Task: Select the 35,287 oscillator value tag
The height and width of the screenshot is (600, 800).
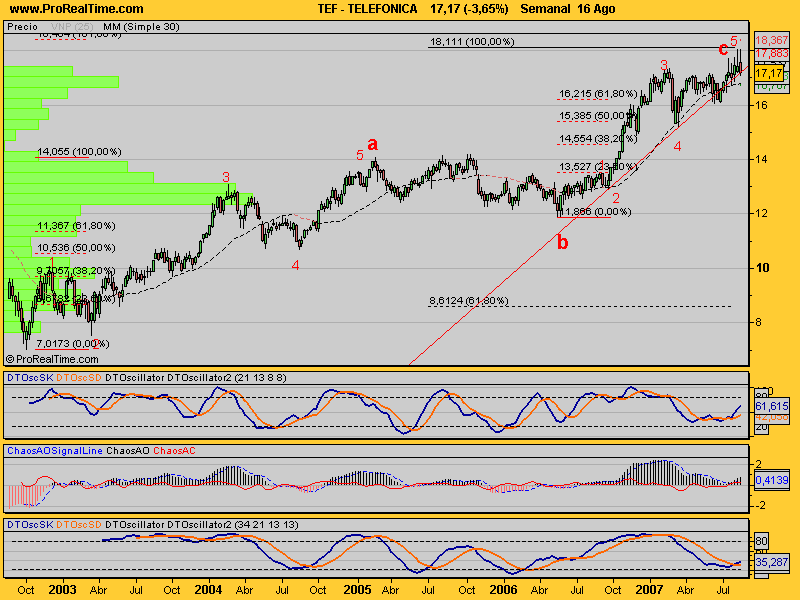Action: point(771,562)
